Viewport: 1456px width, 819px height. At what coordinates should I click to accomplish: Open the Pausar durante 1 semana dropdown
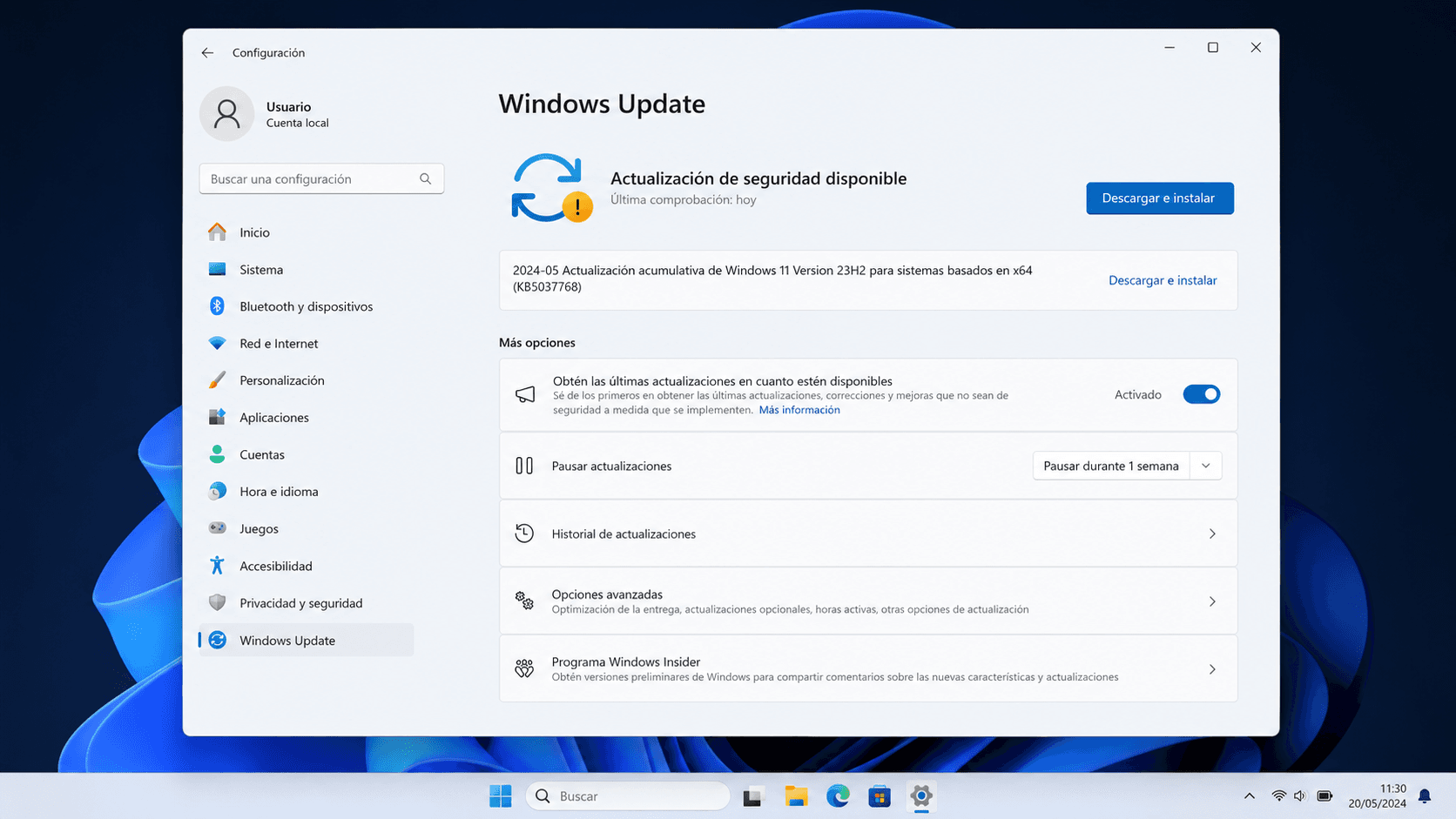point(1127,466)
